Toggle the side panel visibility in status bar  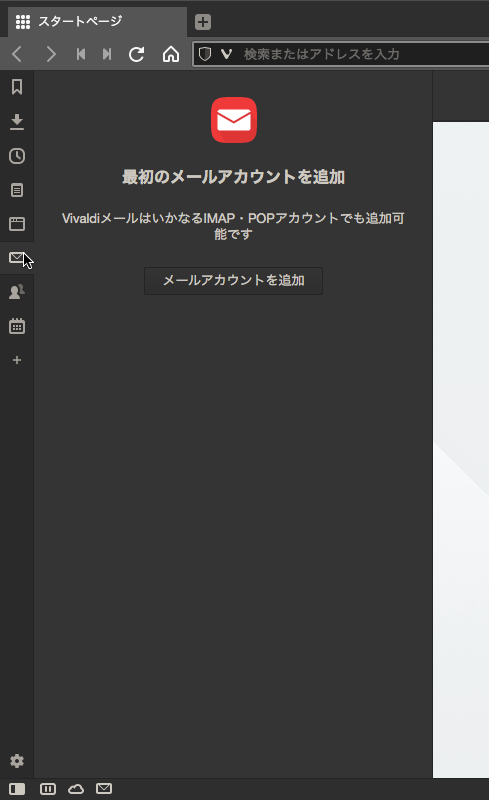tap(17, 789)
